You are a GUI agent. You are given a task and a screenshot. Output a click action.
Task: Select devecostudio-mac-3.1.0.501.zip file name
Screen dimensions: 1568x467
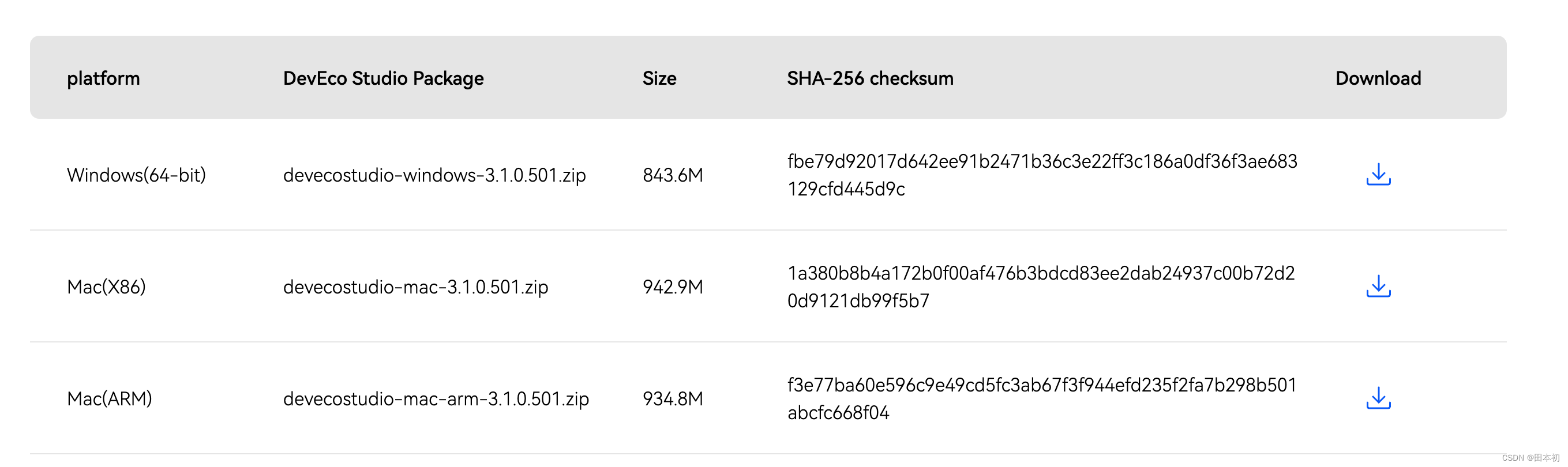tap(415, 287)
